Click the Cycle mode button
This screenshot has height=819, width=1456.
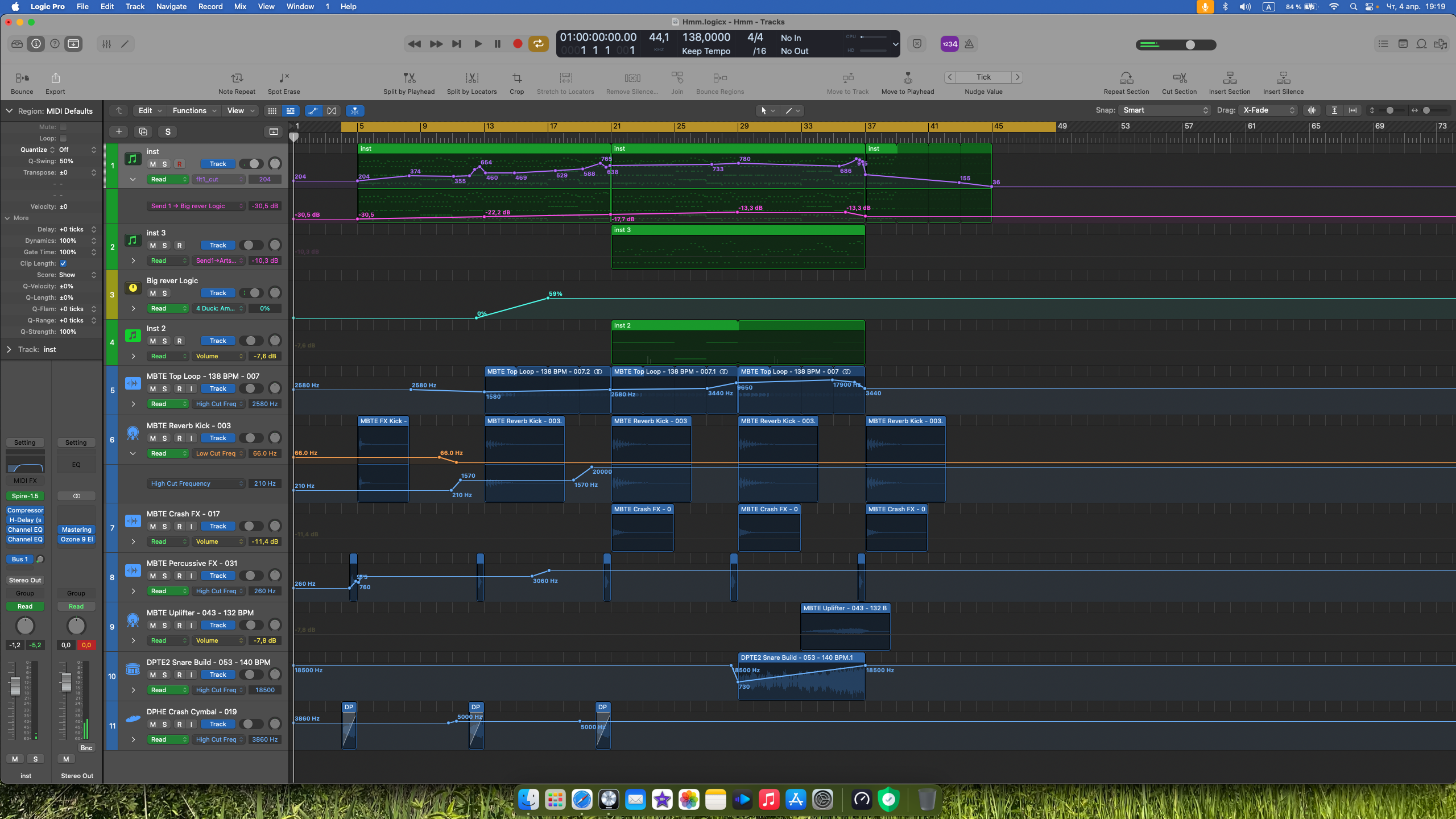[537, 44]
